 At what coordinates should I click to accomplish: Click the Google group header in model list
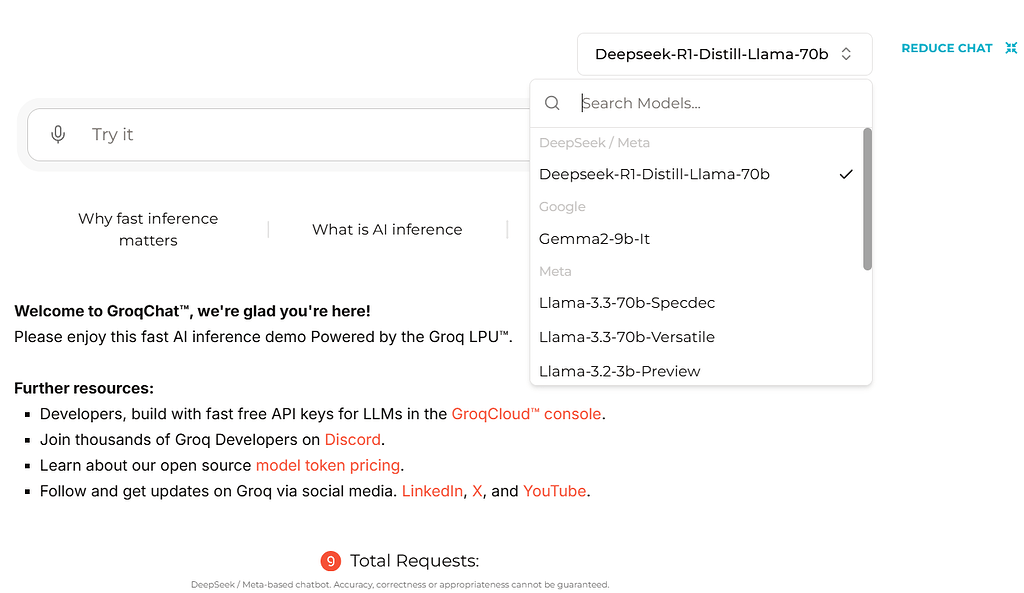(x=562, y=207)
